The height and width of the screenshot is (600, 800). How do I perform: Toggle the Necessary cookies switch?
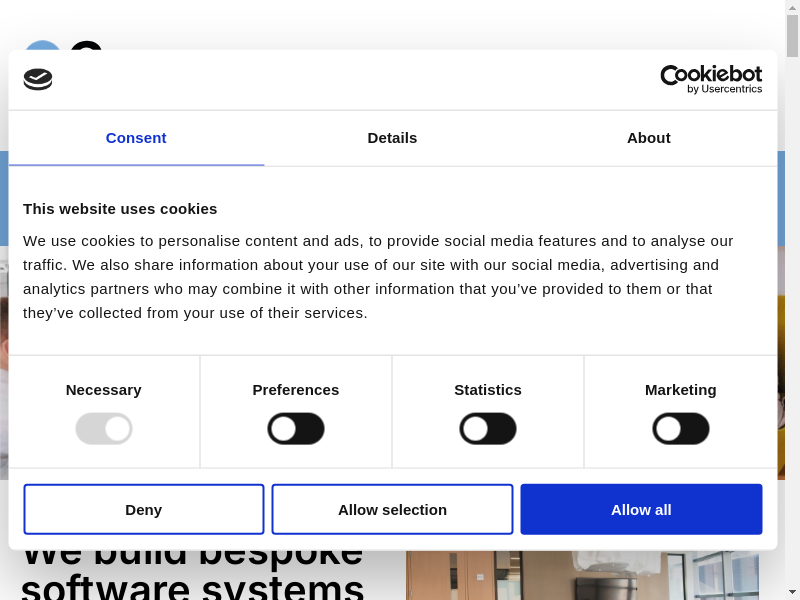[104, 429]
